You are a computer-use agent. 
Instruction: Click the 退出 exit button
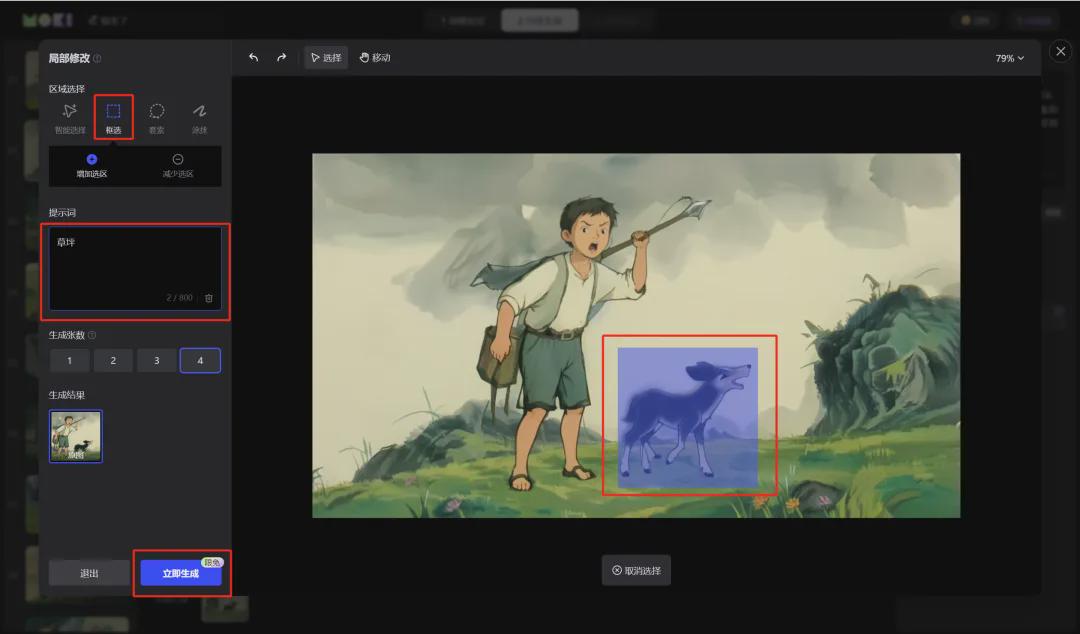[89, 573]
